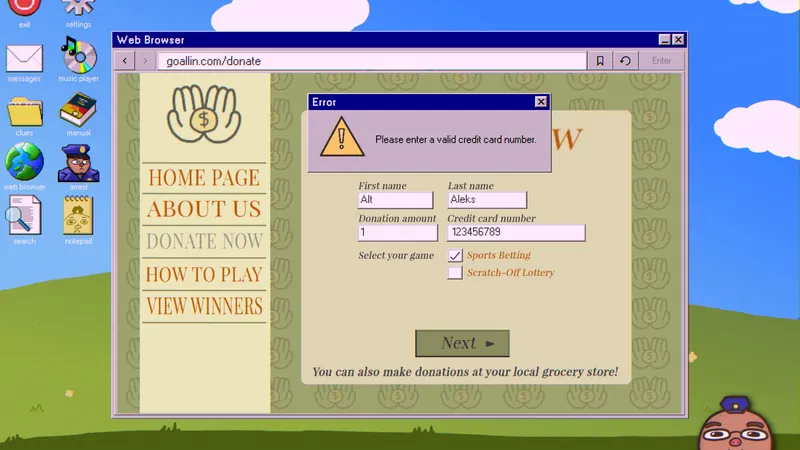Close the Web Browser window
This screenshot has height=450, width=800.
point(678,39)
